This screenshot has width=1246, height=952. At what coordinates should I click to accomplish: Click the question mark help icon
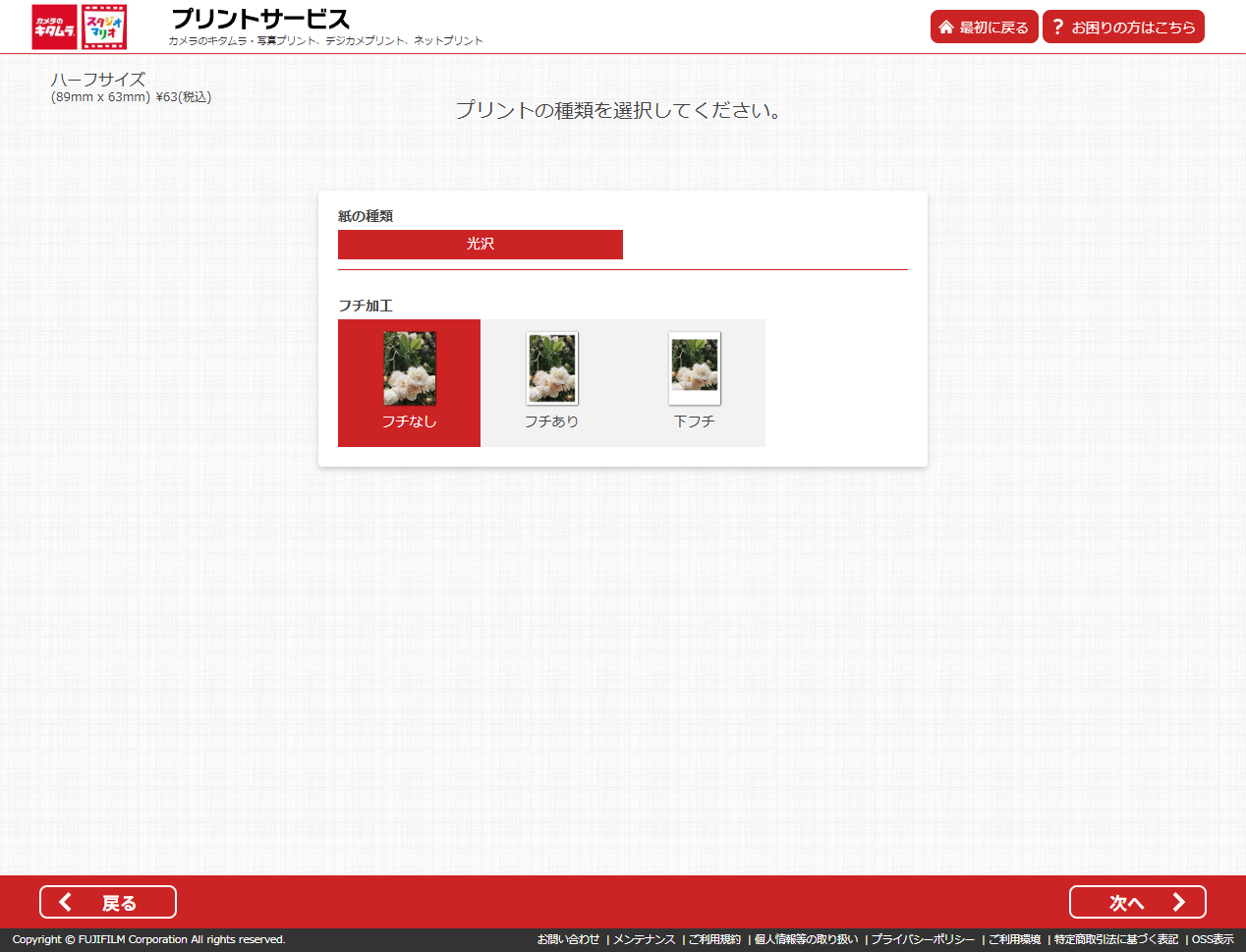[x=1058, y=27]
